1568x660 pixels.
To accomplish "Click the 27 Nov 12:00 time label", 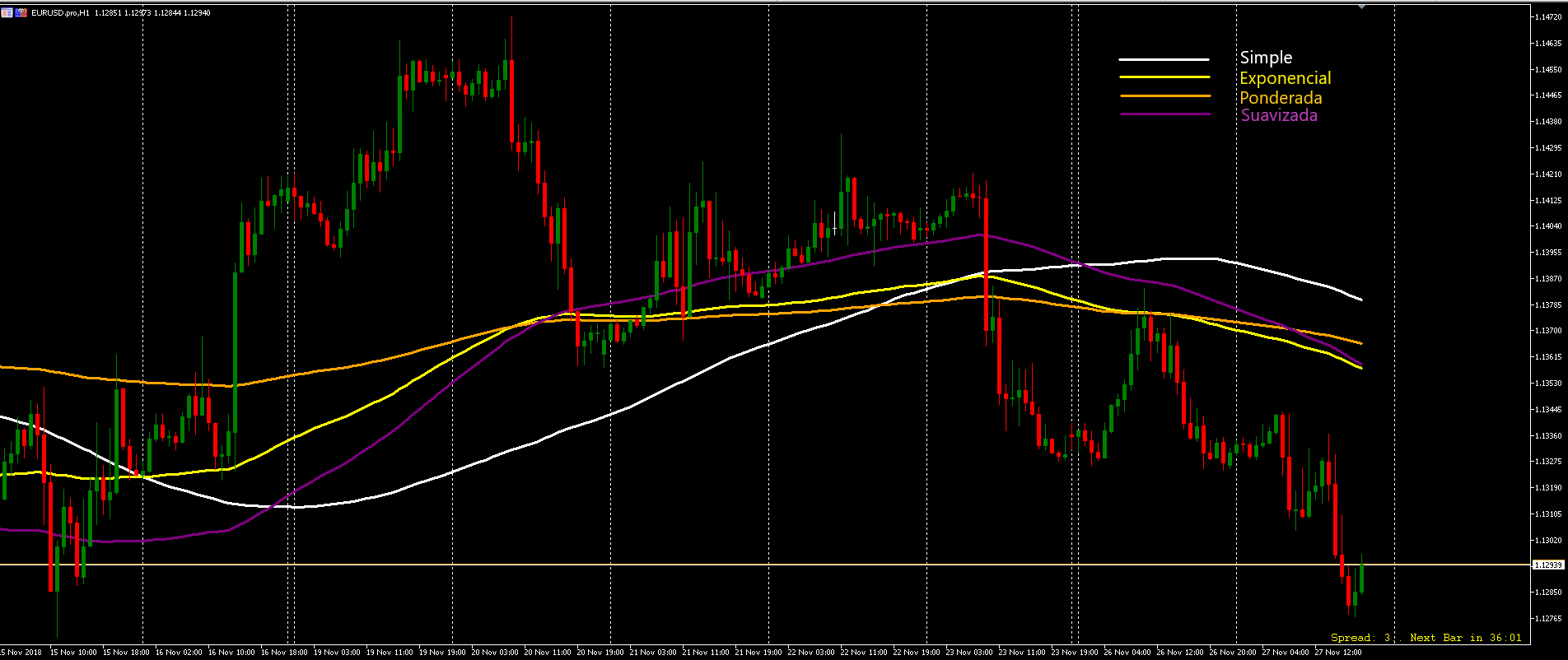I will (x=1337, y=653).
